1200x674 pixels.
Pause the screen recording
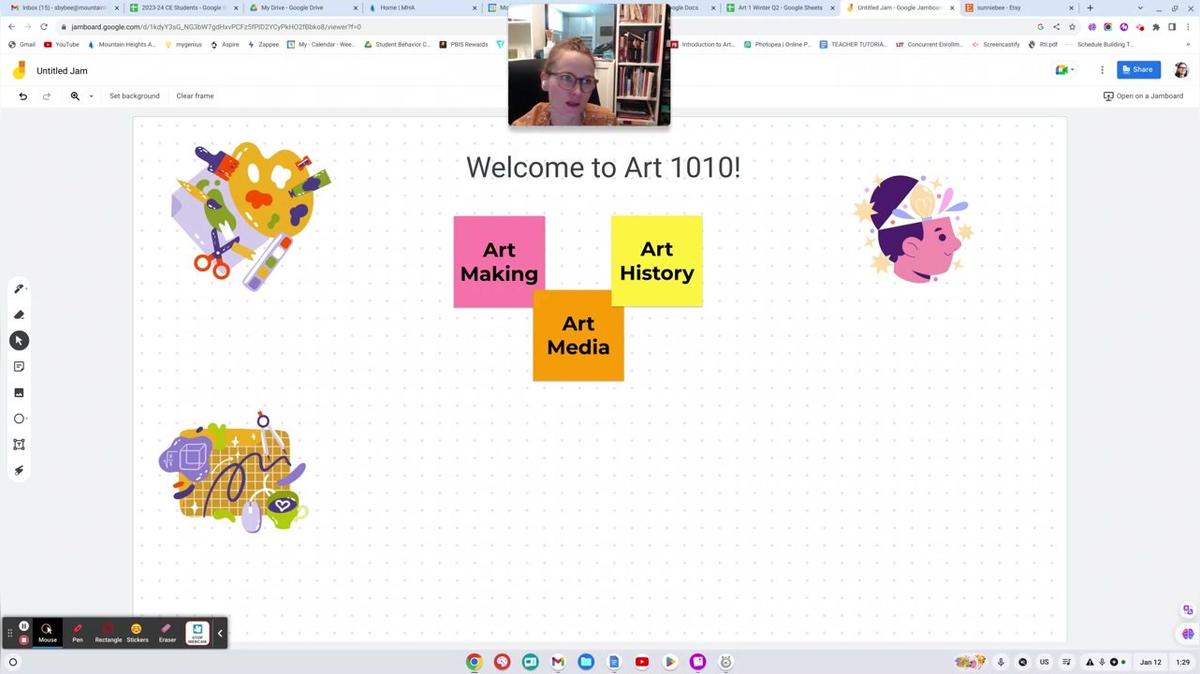(x=24, y=626)
